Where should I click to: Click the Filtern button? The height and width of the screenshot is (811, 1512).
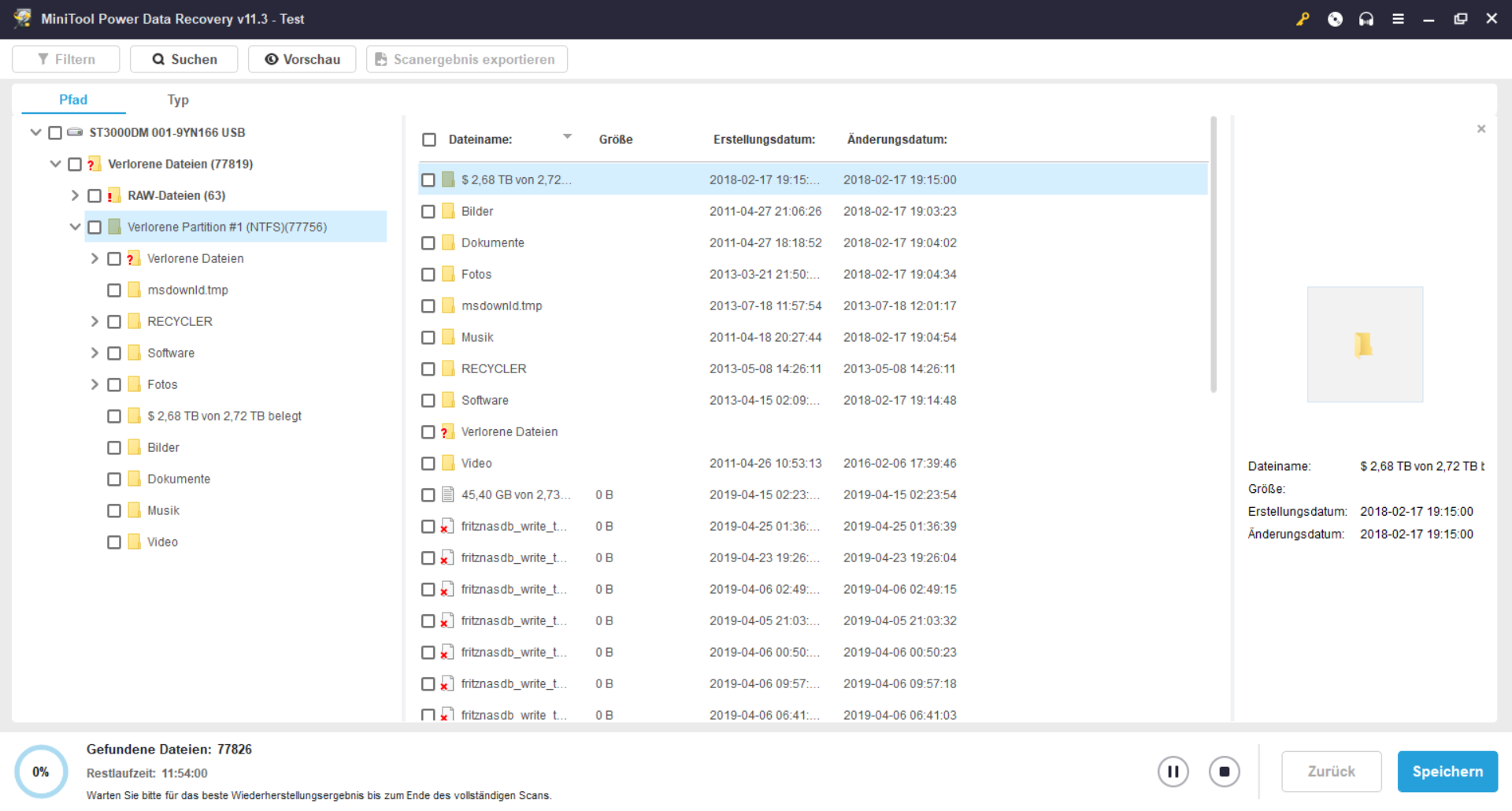66,59
